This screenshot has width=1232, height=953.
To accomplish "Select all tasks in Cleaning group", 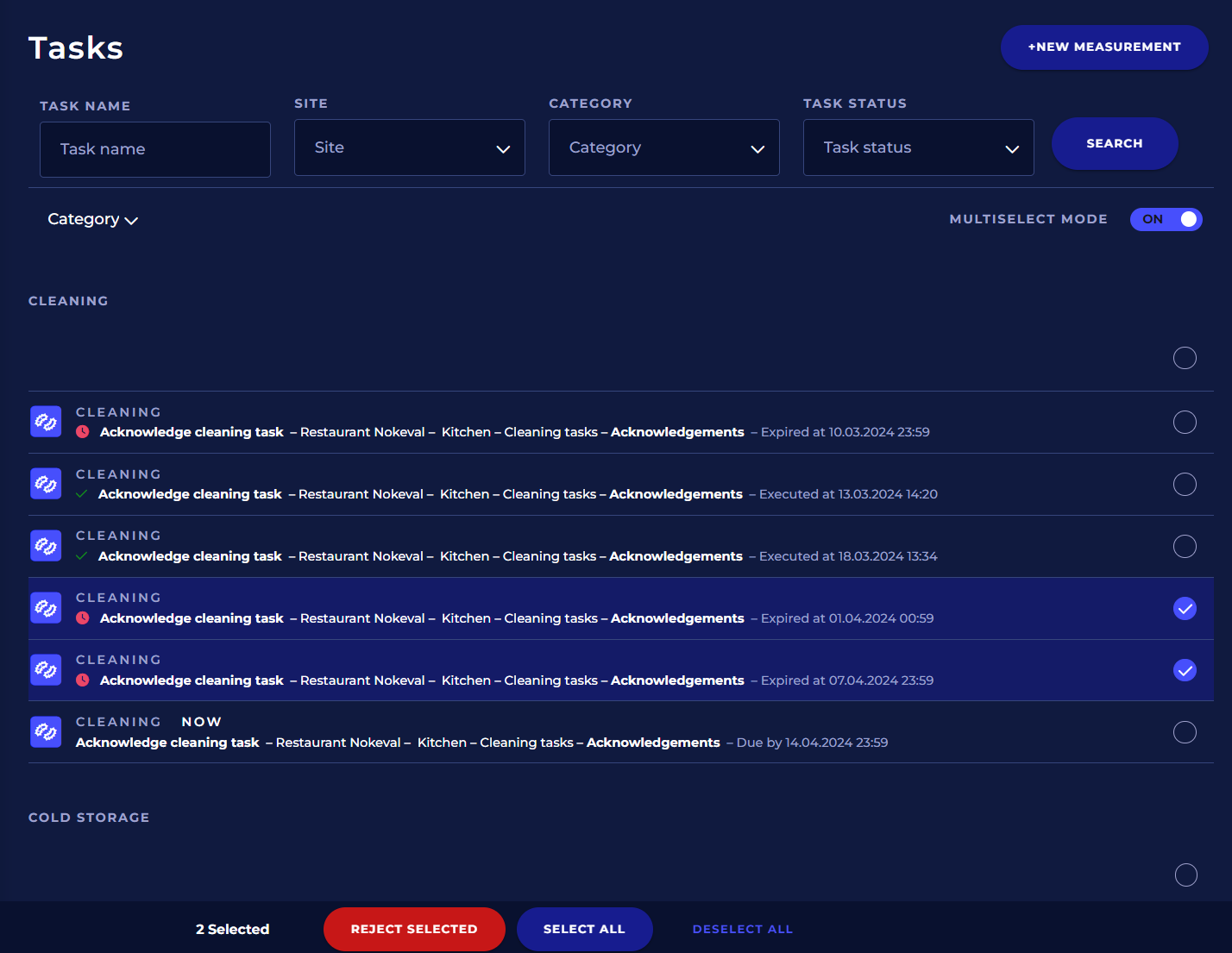I will (1185, 358).
